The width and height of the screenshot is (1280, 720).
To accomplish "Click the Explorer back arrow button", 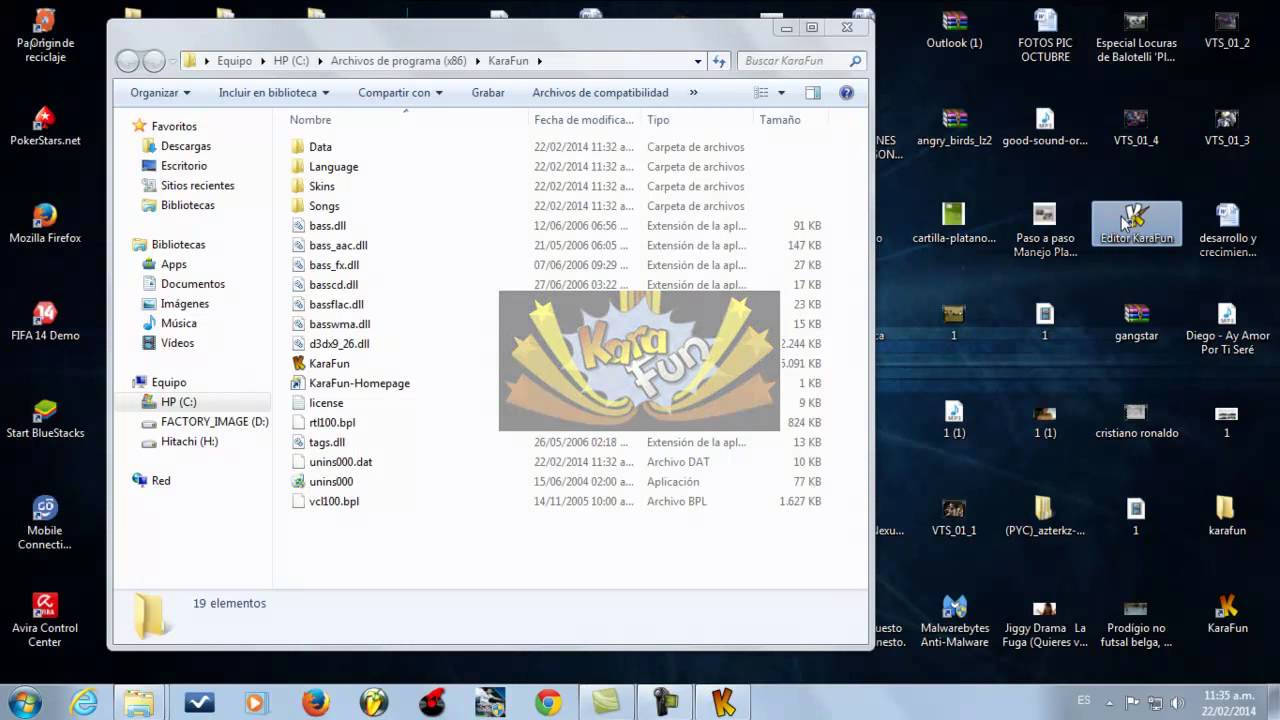I will pyautogui.click(x=128, y=61).
